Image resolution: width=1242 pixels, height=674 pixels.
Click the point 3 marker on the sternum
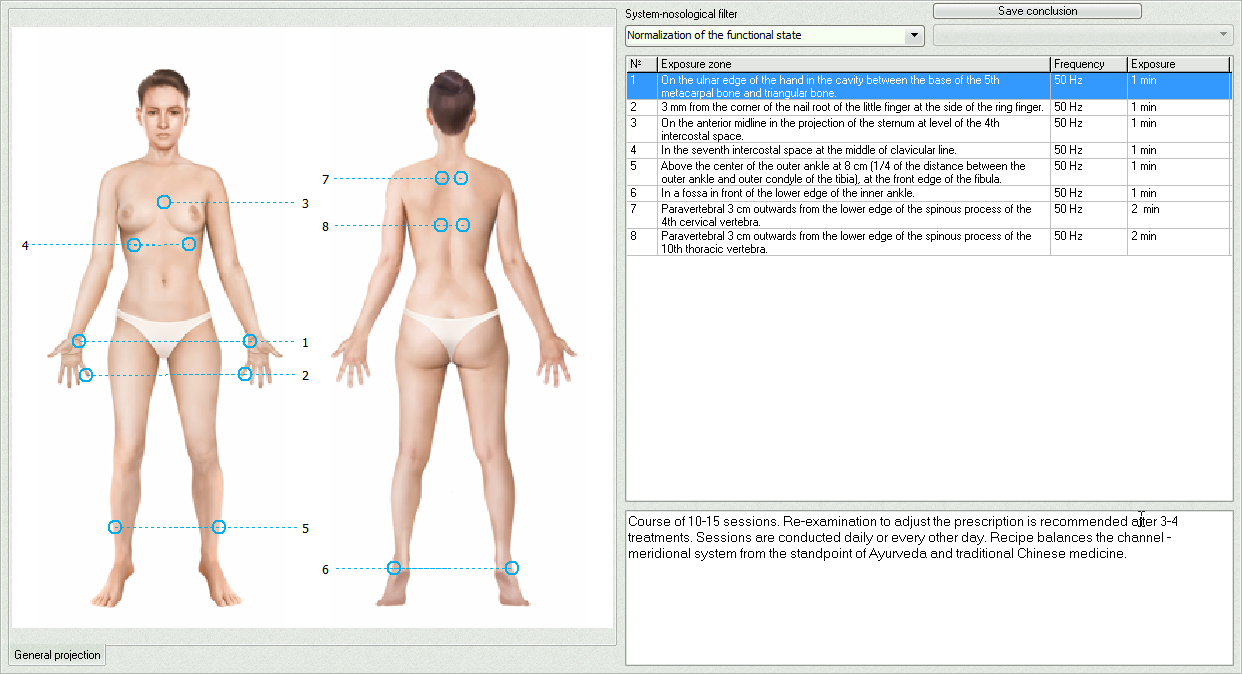tap(164, 202)
